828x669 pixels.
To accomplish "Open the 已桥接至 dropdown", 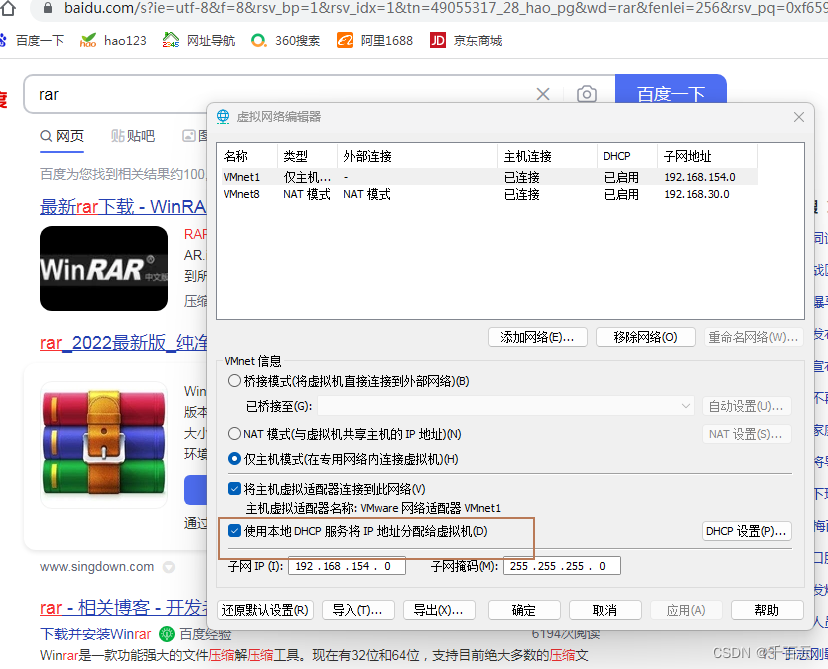I will tap(506, 406).
